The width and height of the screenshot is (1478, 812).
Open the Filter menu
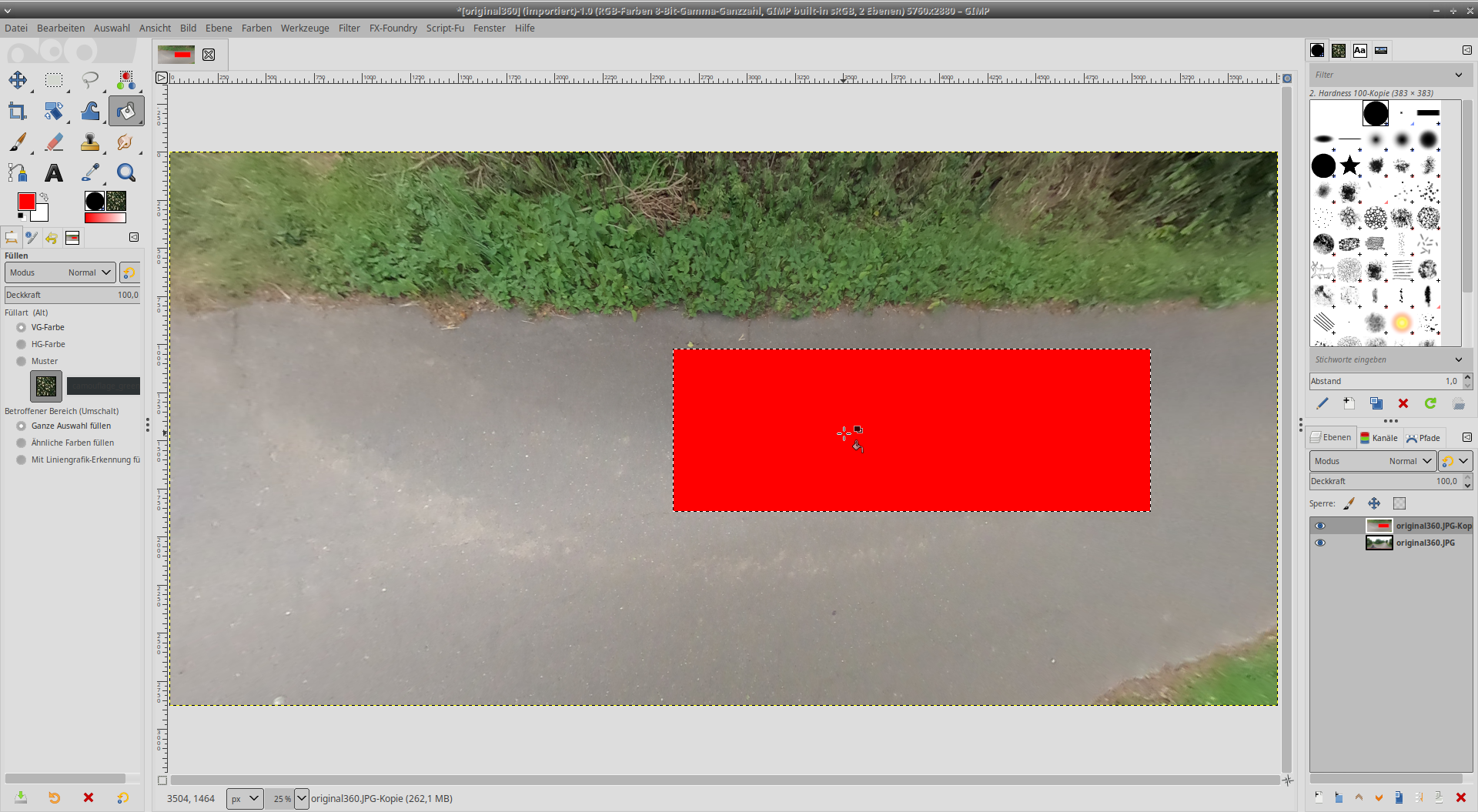[x=349, y=28]
